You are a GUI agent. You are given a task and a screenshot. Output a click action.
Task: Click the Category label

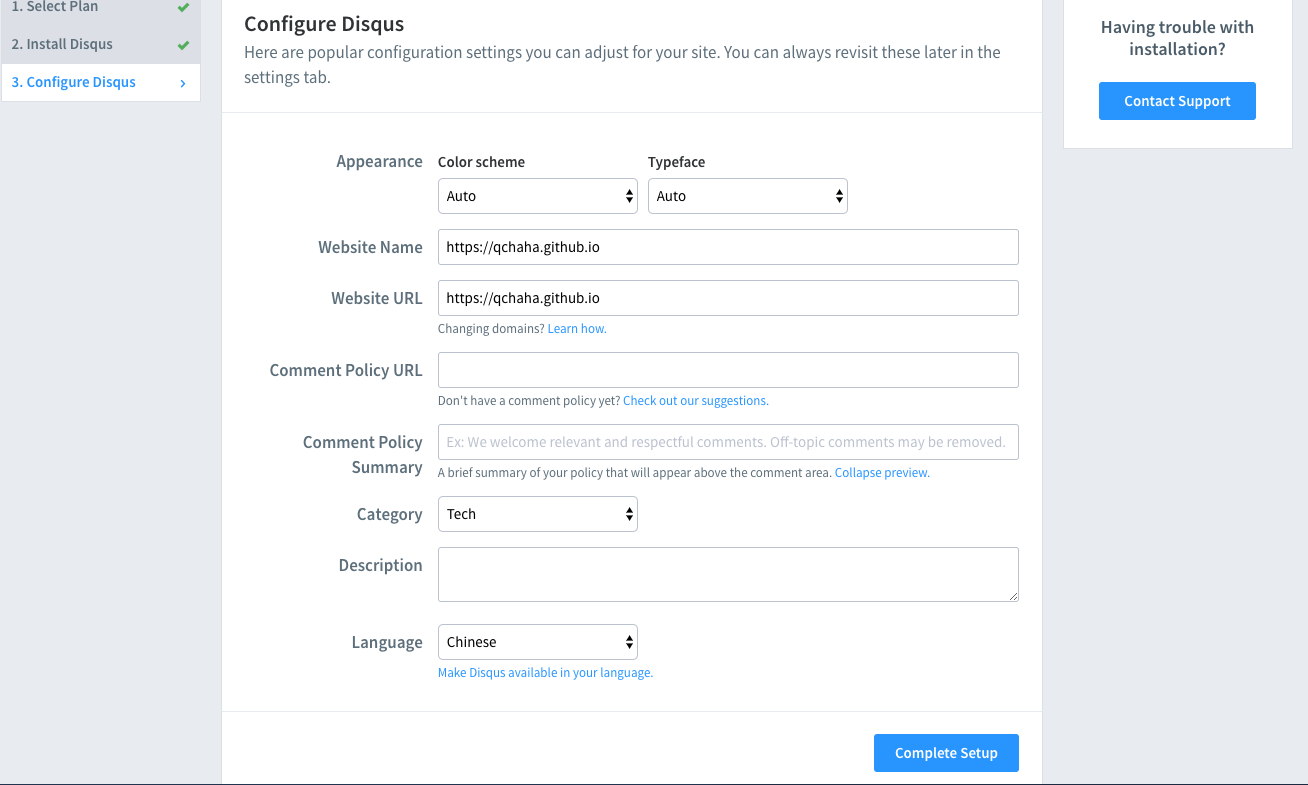390,514
